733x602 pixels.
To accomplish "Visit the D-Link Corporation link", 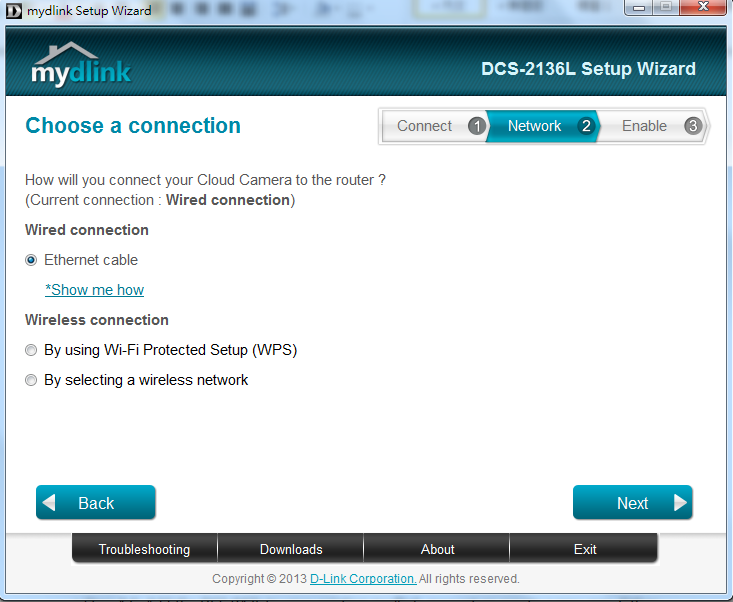I will point(363,579).
